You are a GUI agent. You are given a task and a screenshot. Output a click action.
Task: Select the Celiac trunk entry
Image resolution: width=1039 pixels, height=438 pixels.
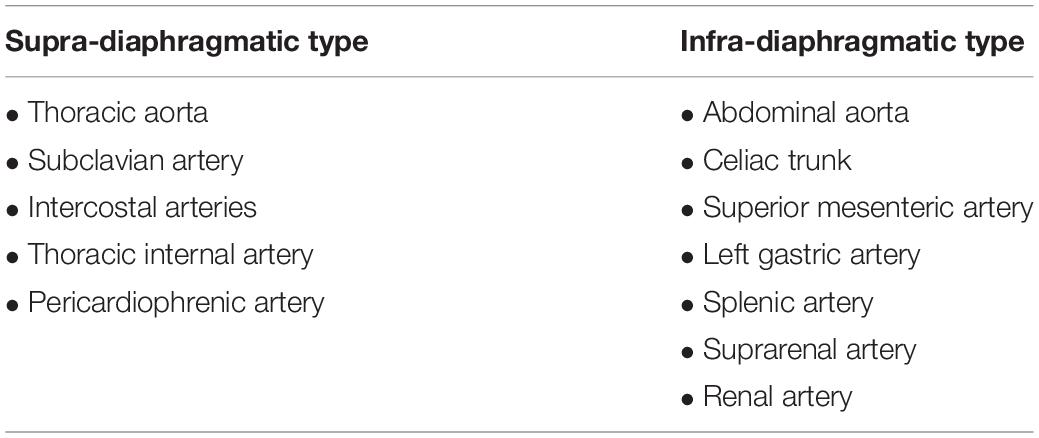click(x=777, y=160)
